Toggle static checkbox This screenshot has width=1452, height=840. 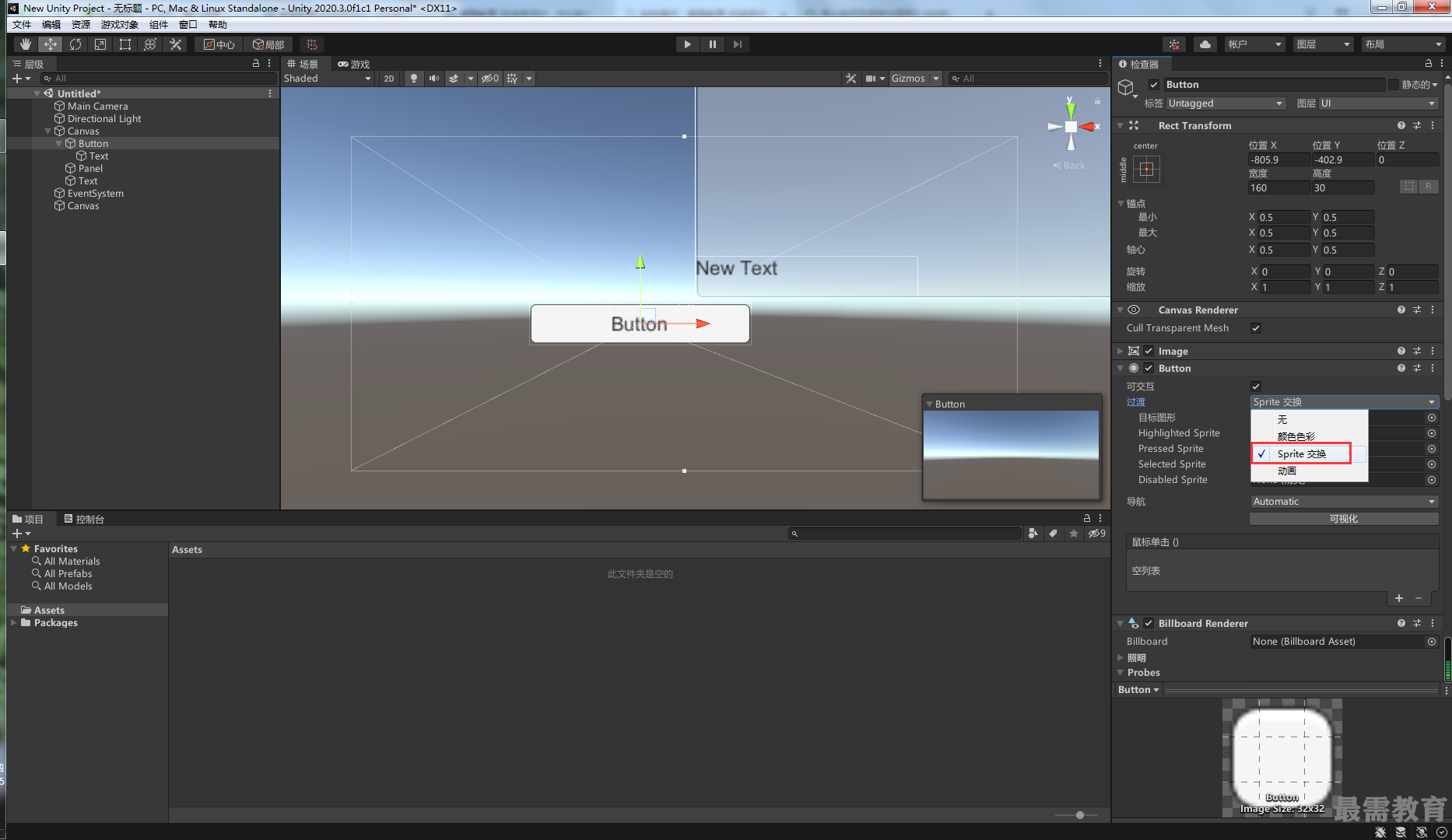[x=1393, y=85]
